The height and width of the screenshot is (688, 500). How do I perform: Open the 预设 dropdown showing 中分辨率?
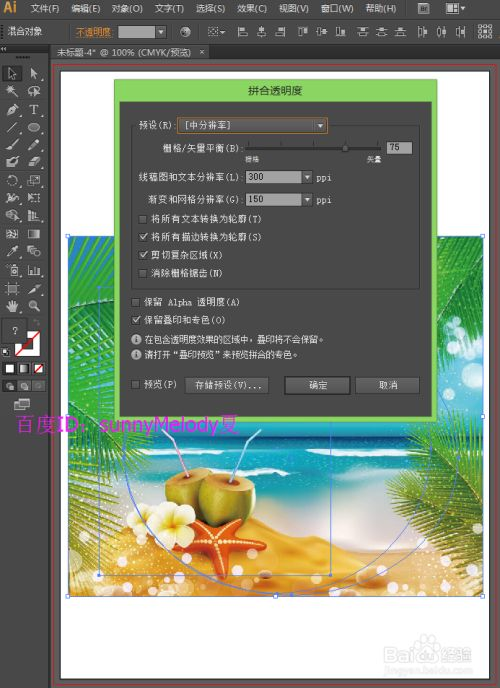coord(252,125)
